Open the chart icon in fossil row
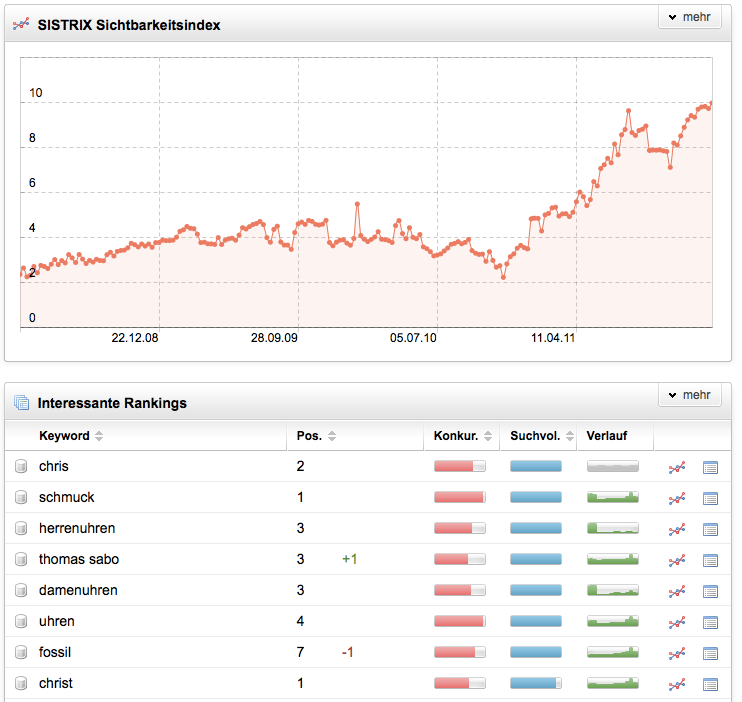This screenshot has width=742, height=702. 677,653
